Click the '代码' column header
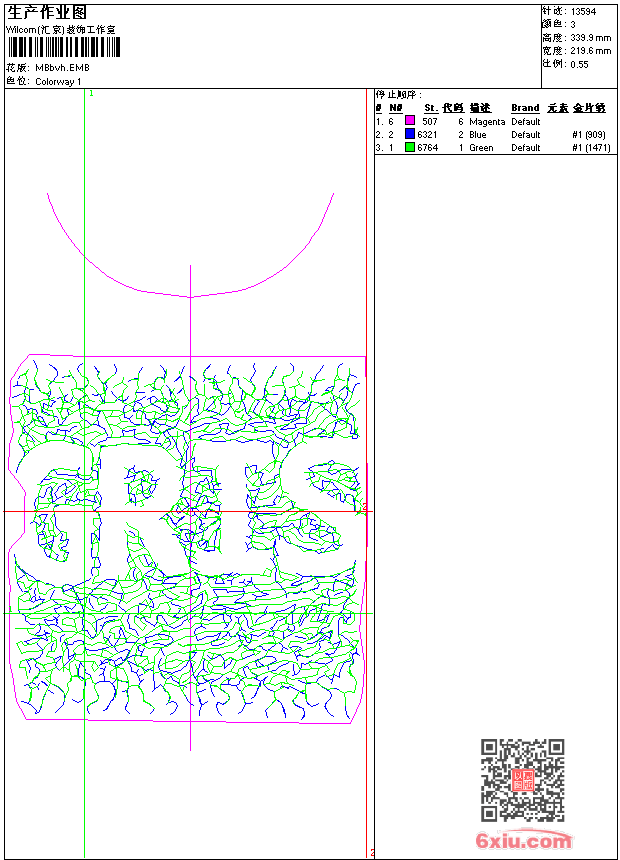Image resolution: width=620 pixels, height=860 pixels. click(x=453, y=108)
